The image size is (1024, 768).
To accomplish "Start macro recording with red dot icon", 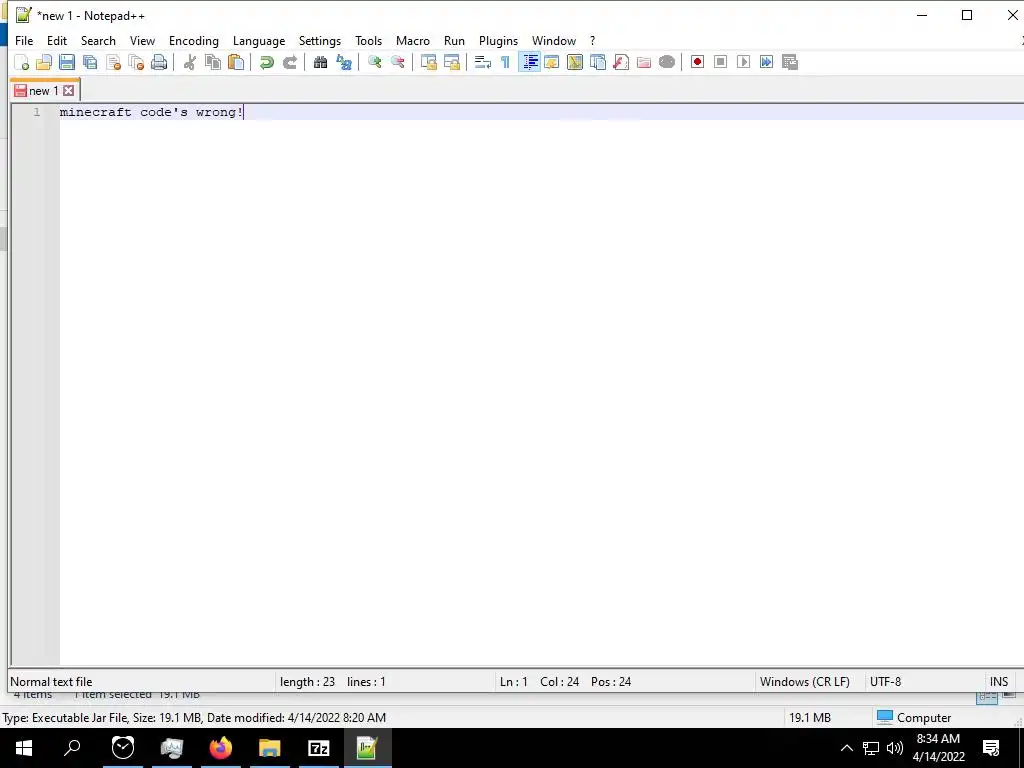I will pyautogui.click(x=697, y=62).
